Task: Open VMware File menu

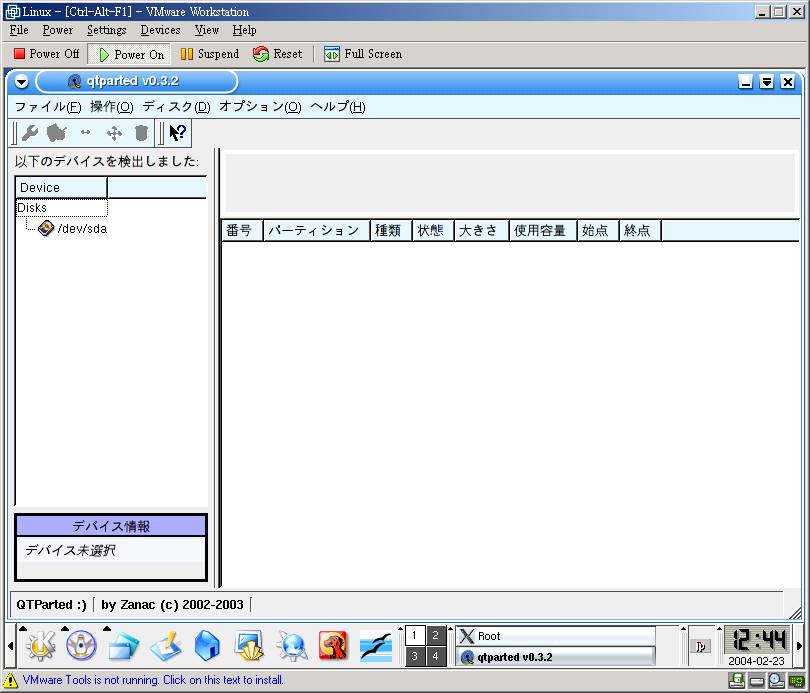Action: coord(19,30)
